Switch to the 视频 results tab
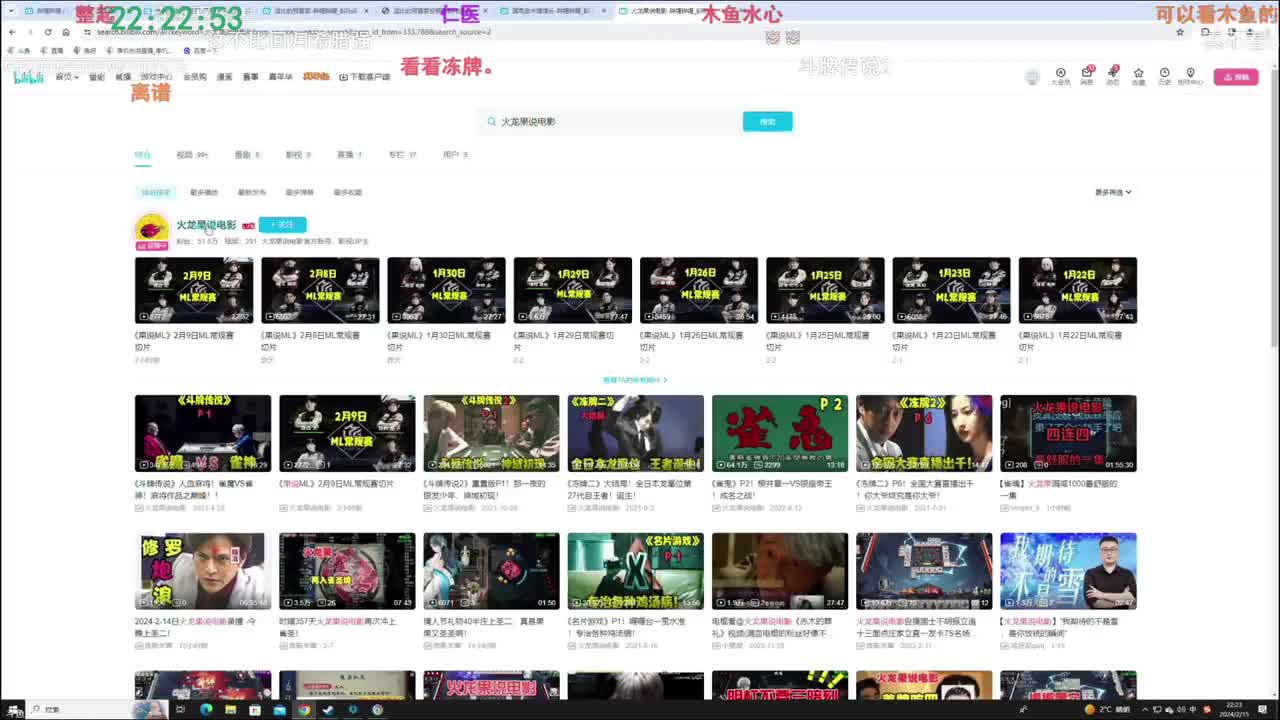Viewport: 1280px width, 720px height. pos(192,155)
